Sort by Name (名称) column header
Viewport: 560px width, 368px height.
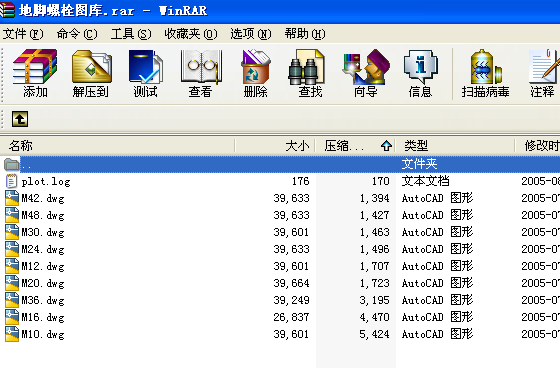tap(118, 146)
